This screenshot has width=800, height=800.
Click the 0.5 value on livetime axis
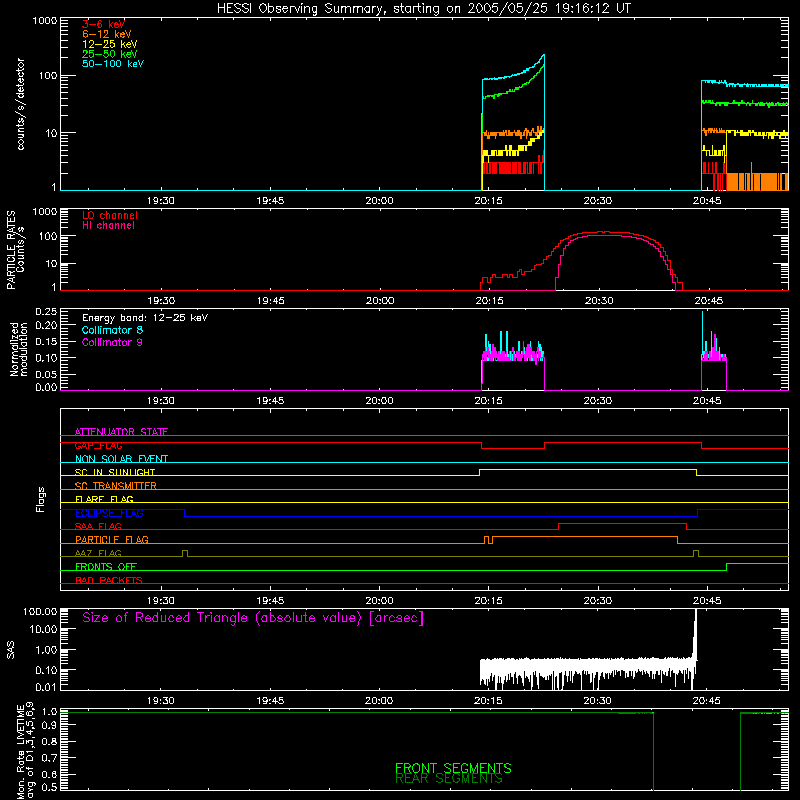(x=49, y=787)
